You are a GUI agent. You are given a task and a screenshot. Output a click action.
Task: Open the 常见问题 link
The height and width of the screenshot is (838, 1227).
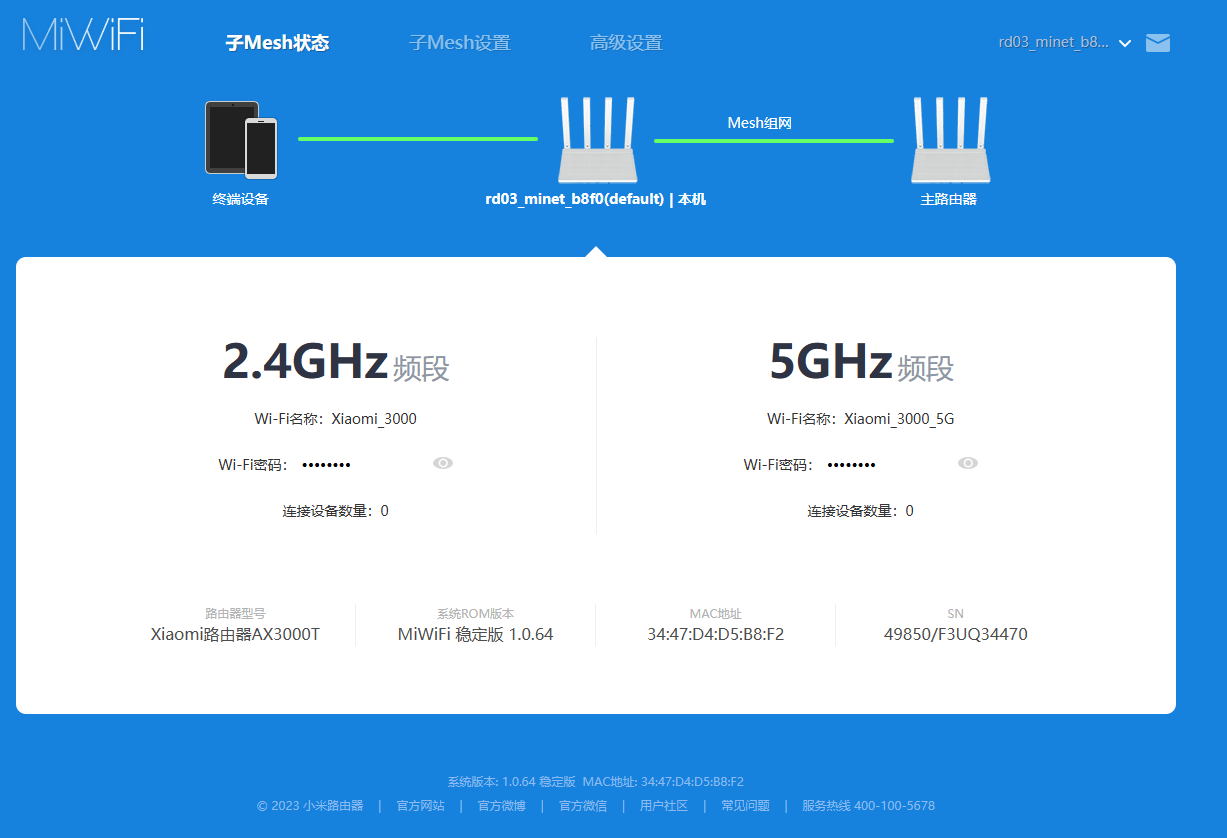(x=745, y=805)
